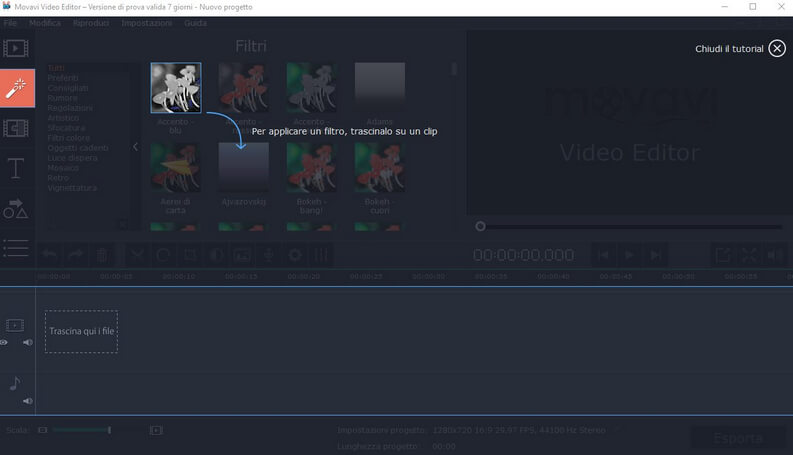Open the Transitions tab
Viewport: 793px width, 455px height.
pos(17,128)
